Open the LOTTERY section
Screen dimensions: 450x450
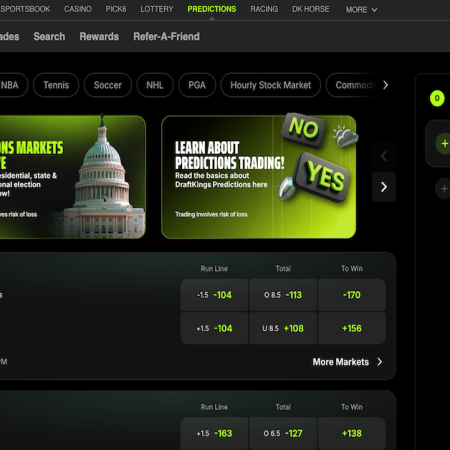[x=157, y=9]
